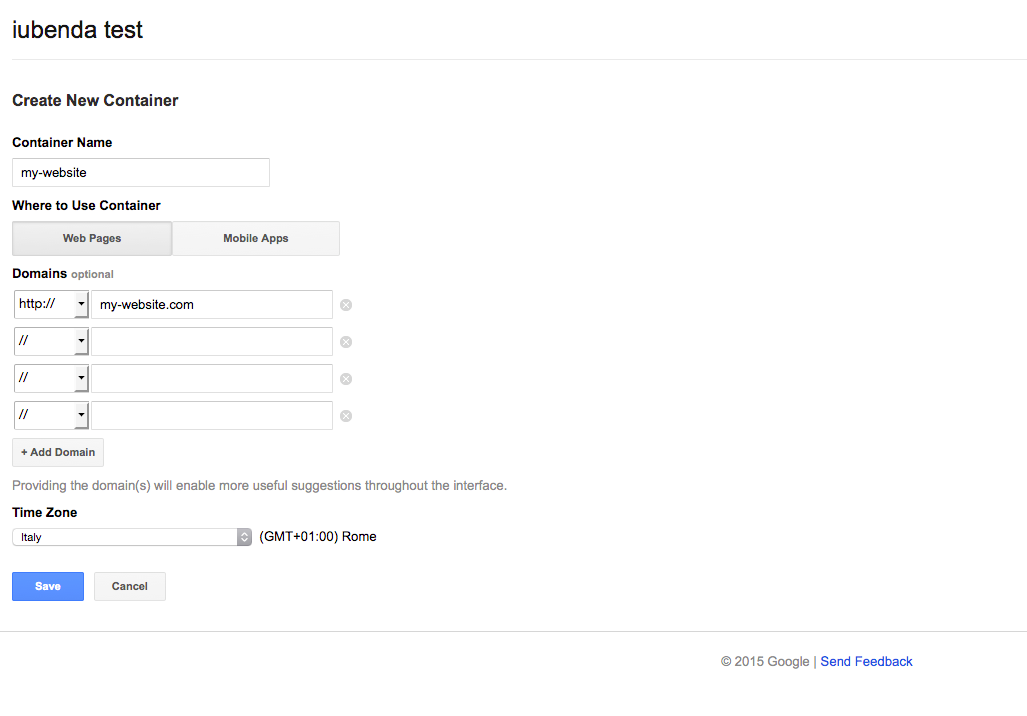This screenshot has width=1027, height=716.
Task: Select Mobile Apps container type
Action: [256, 239]
